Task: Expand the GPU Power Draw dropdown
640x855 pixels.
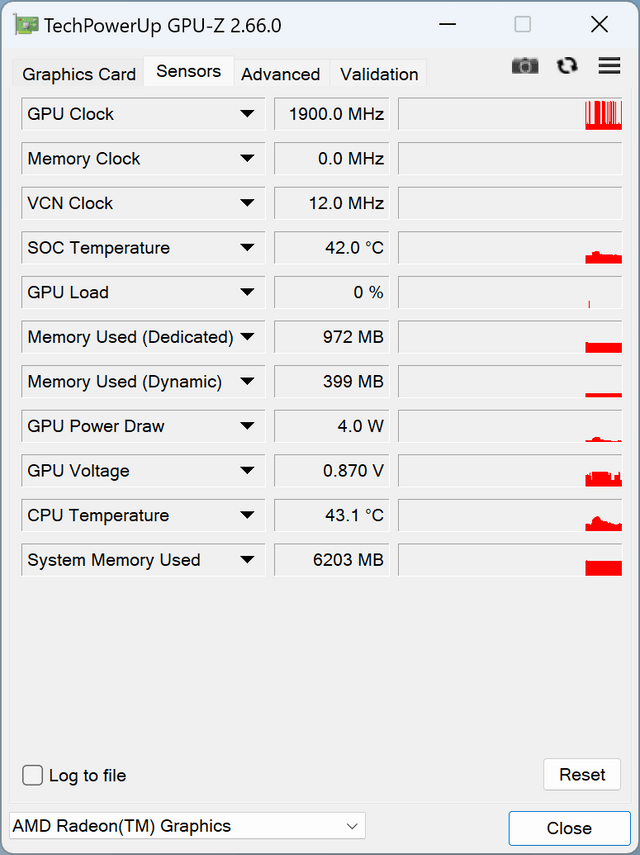Action: pyautogui.click(x=247, y=426)
